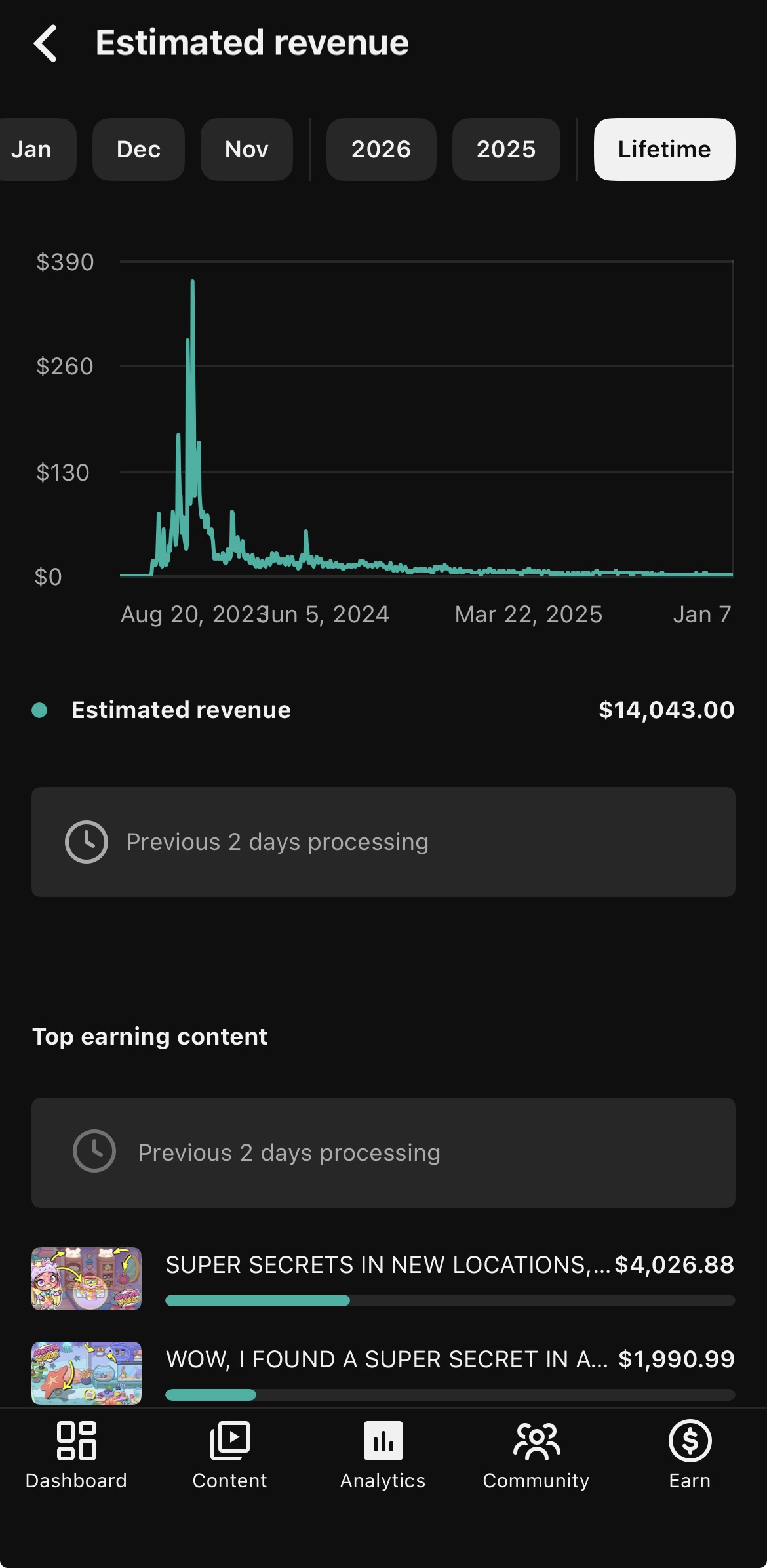Click the SUPER SECRETS IN NEW LOCATIONS title
This screenshot has width=767, height=1568.
pos(387,1265)
